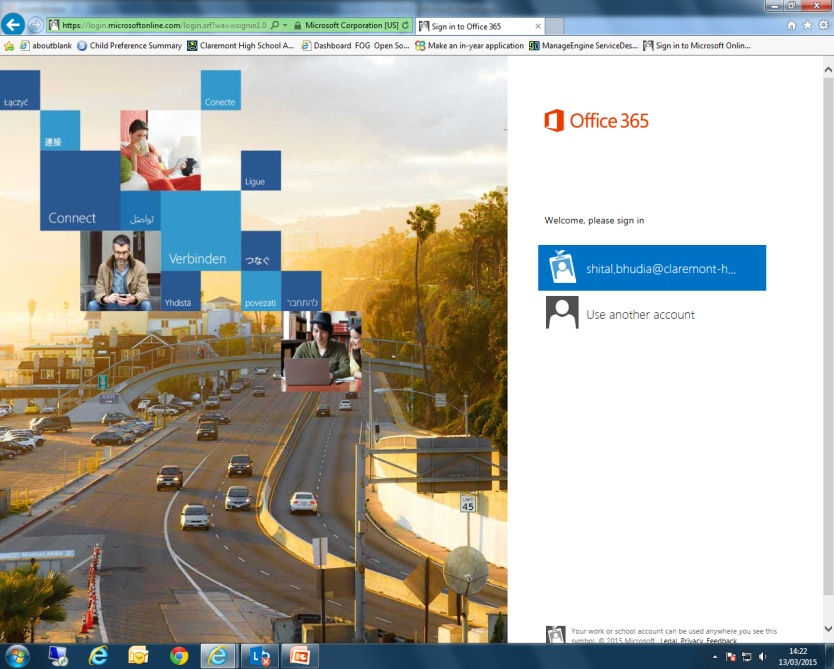Click the work account badge symbol at footer
The width and height of the screenshot is (834, 669).
point(555,634)
